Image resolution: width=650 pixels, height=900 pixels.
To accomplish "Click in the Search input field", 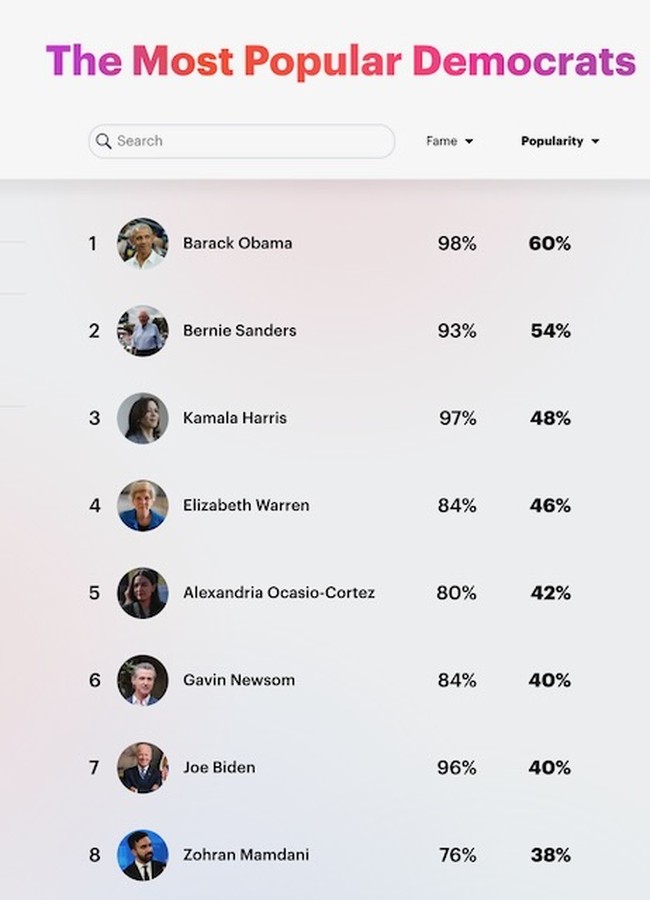I will click(x=250, y=141).
